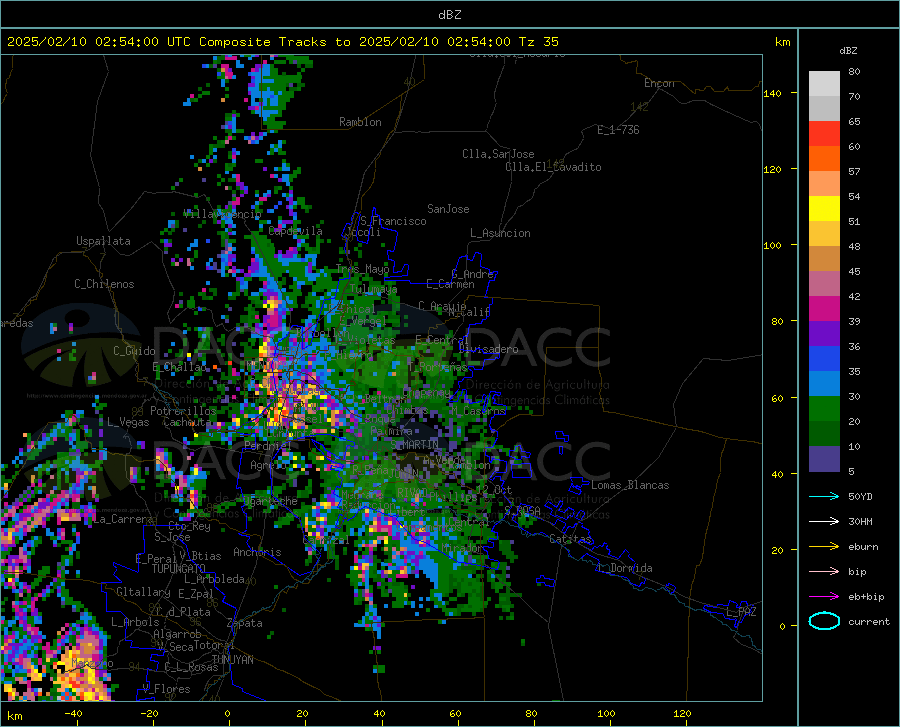Click the Lomas_Blancas map label

630,485
